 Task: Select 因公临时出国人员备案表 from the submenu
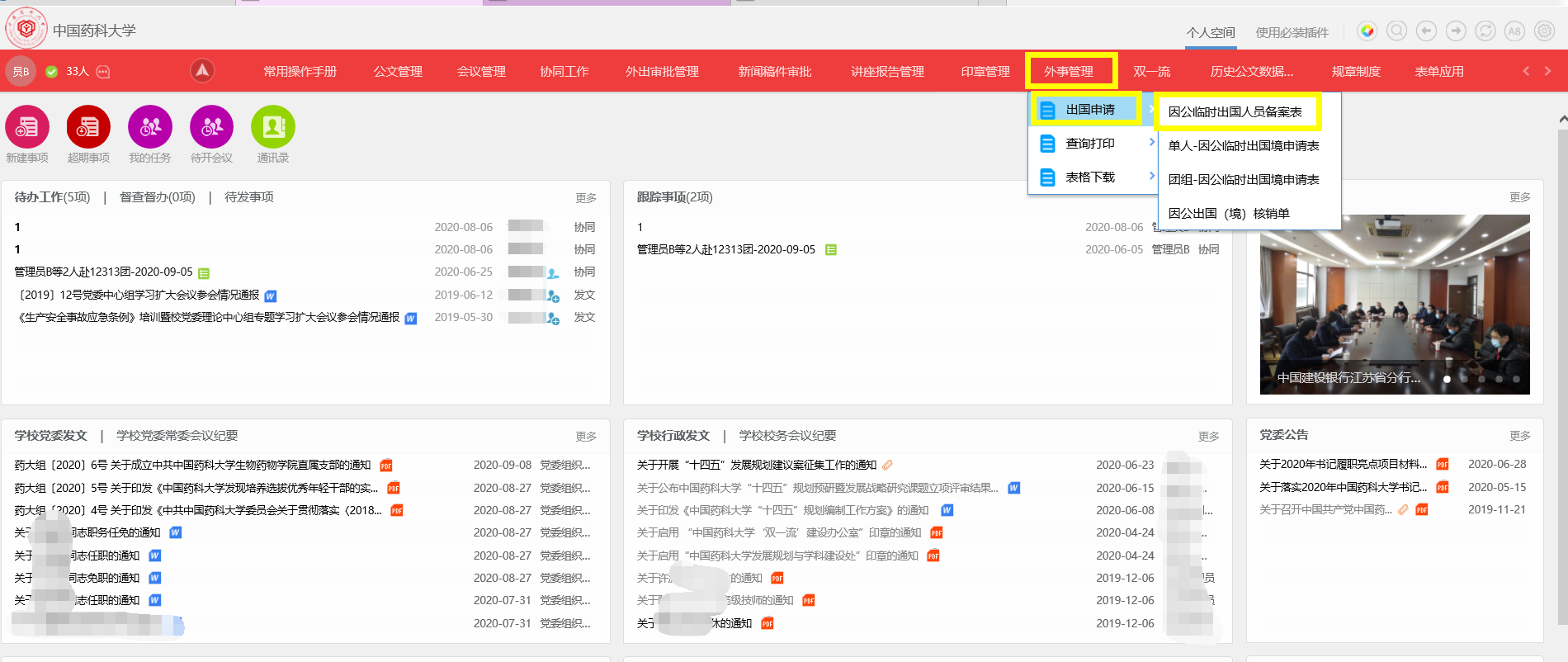[1235, 112]
